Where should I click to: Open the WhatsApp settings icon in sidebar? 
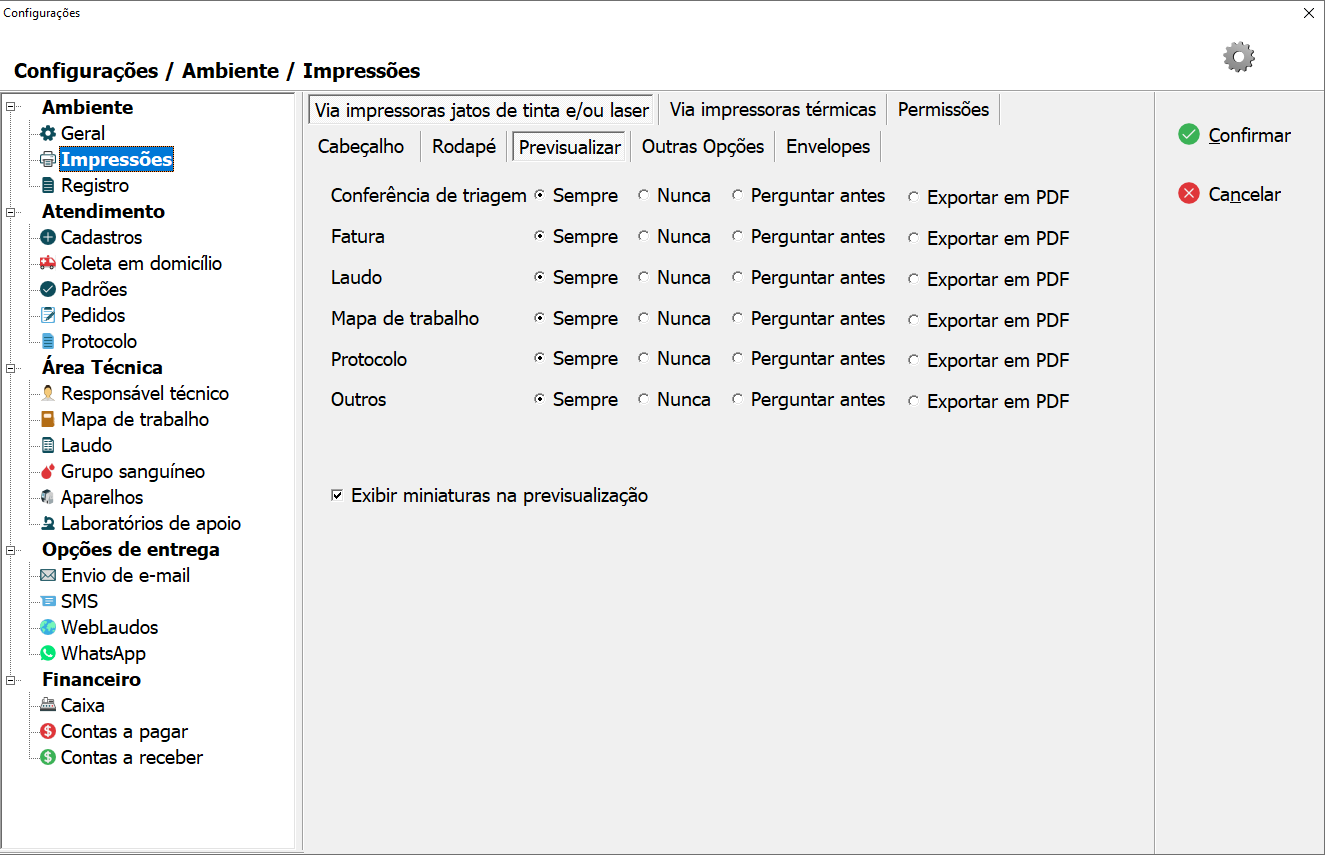pos(48,654)
